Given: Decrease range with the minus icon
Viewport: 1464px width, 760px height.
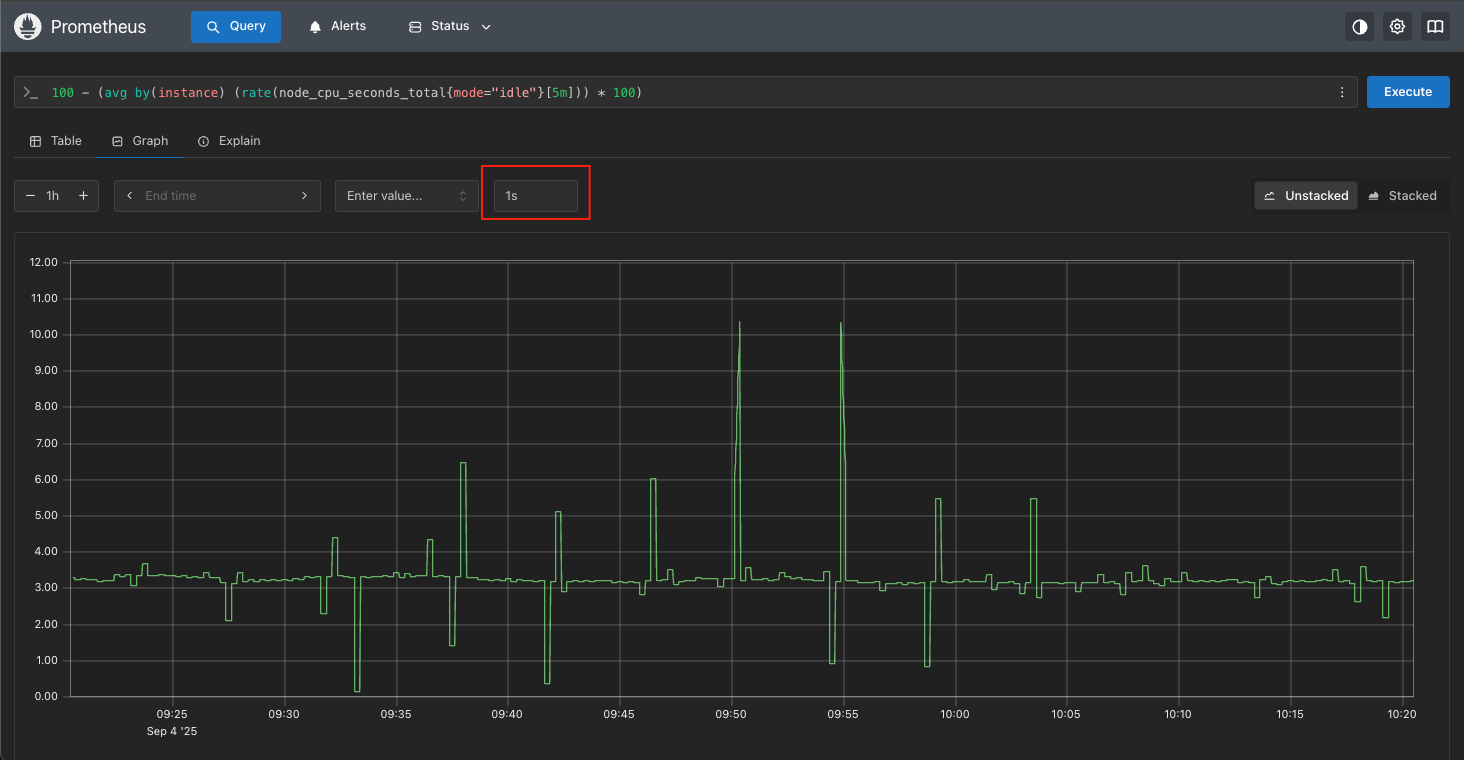Looking at the screenshot, I should coord(30,196).
